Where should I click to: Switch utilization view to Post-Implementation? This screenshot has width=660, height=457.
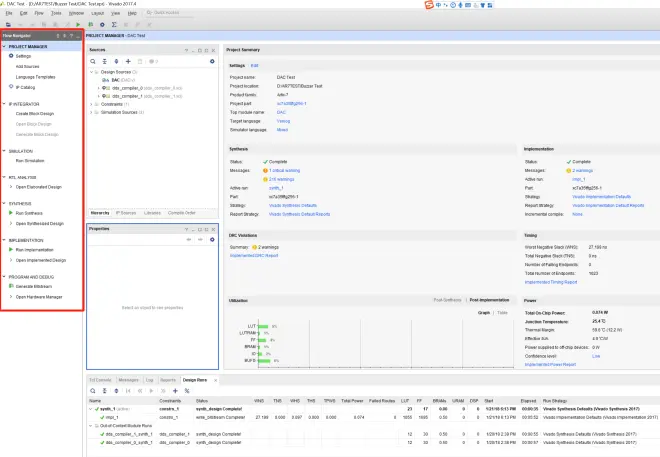tap(489, 300)
